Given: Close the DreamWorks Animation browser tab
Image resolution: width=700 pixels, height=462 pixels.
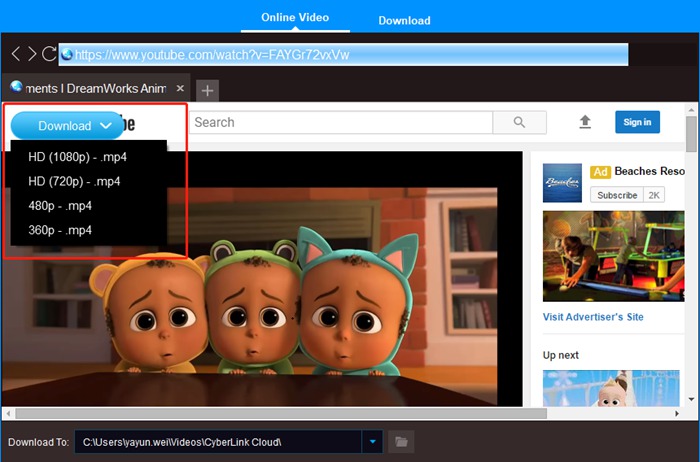Looking at the screenshot, I should coord(180,88).
